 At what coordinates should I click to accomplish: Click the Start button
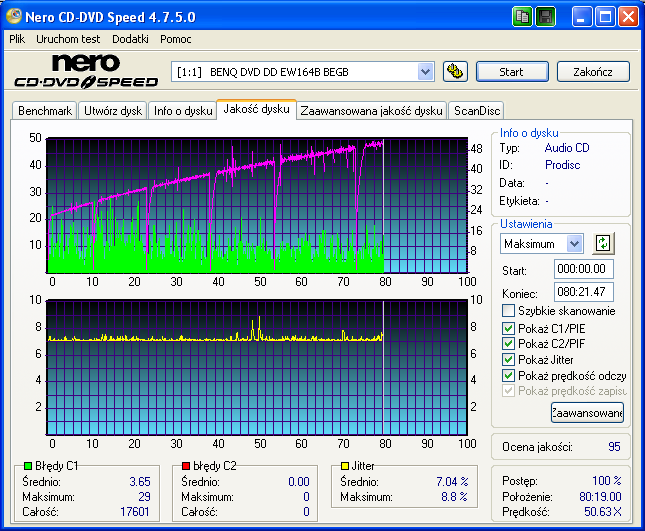click(x=512, y=72)
